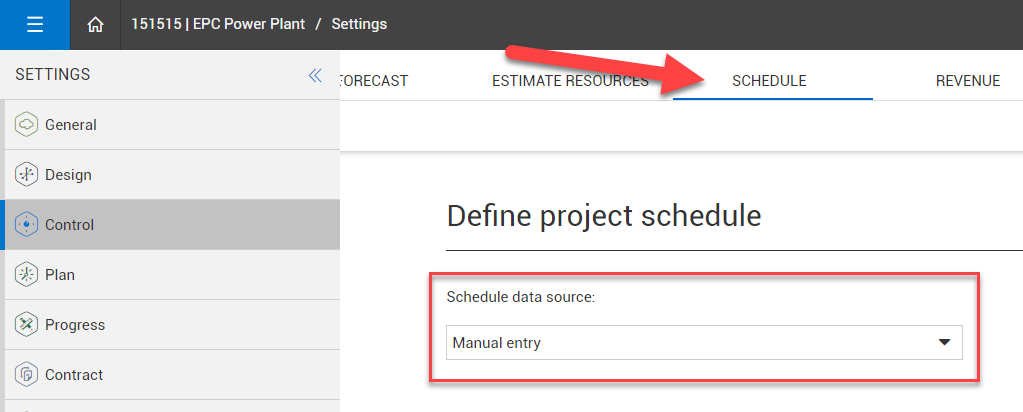The width and height of the screenshot is (1023, 412).
Task: Select the Progress label in the sidebar
Action: (x=75, y=325)
